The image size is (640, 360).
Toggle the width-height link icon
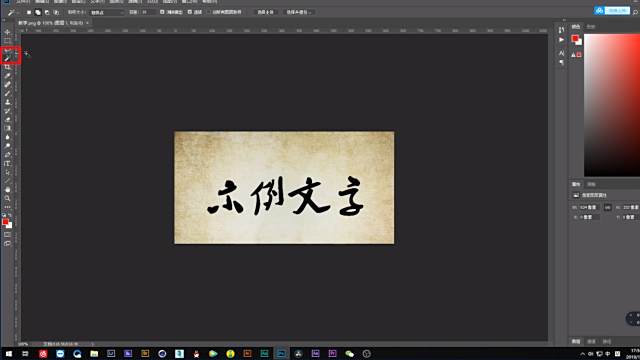(607, 208)
